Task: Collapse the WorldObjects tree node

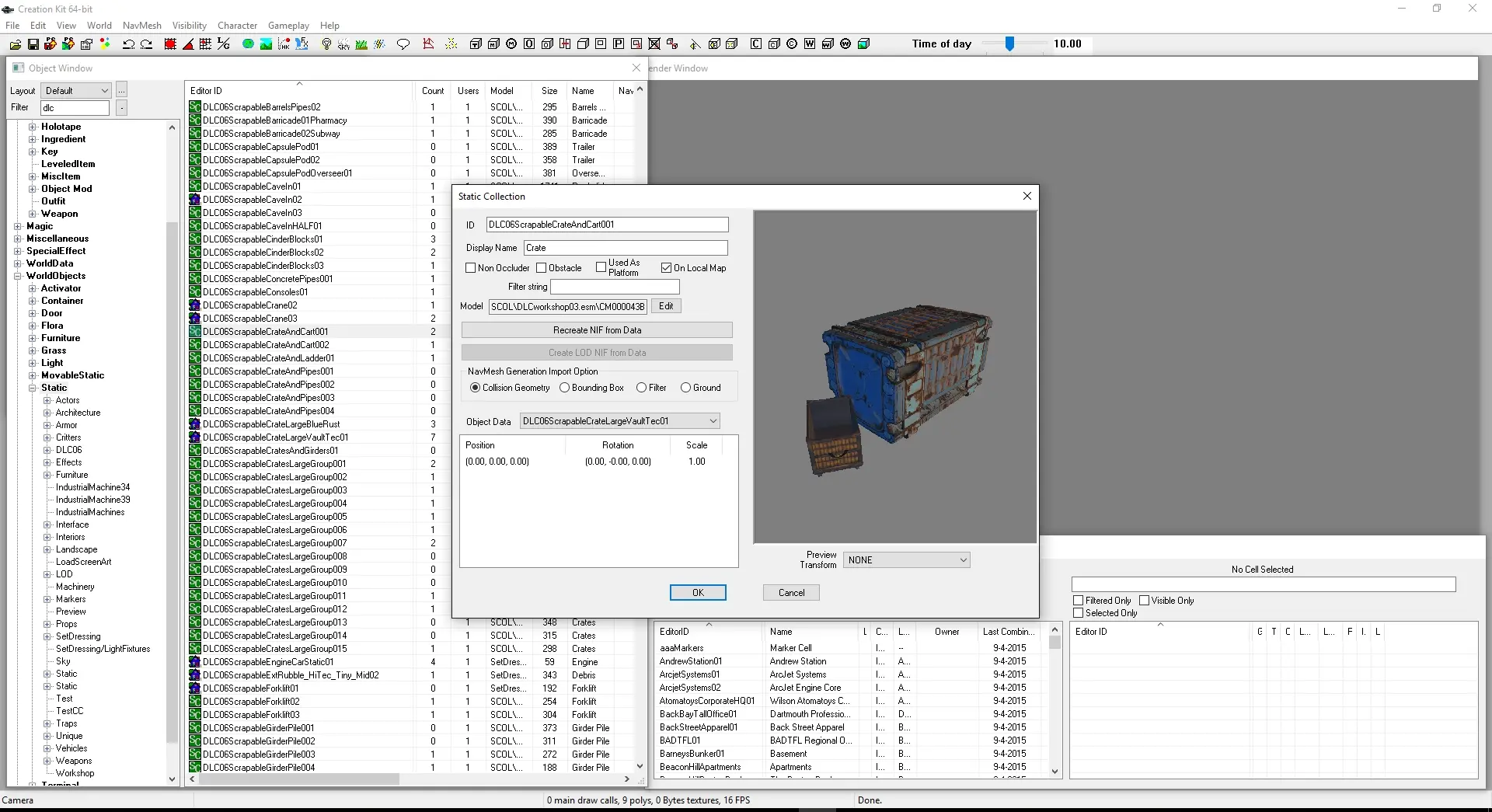Action: pos(18,276)
